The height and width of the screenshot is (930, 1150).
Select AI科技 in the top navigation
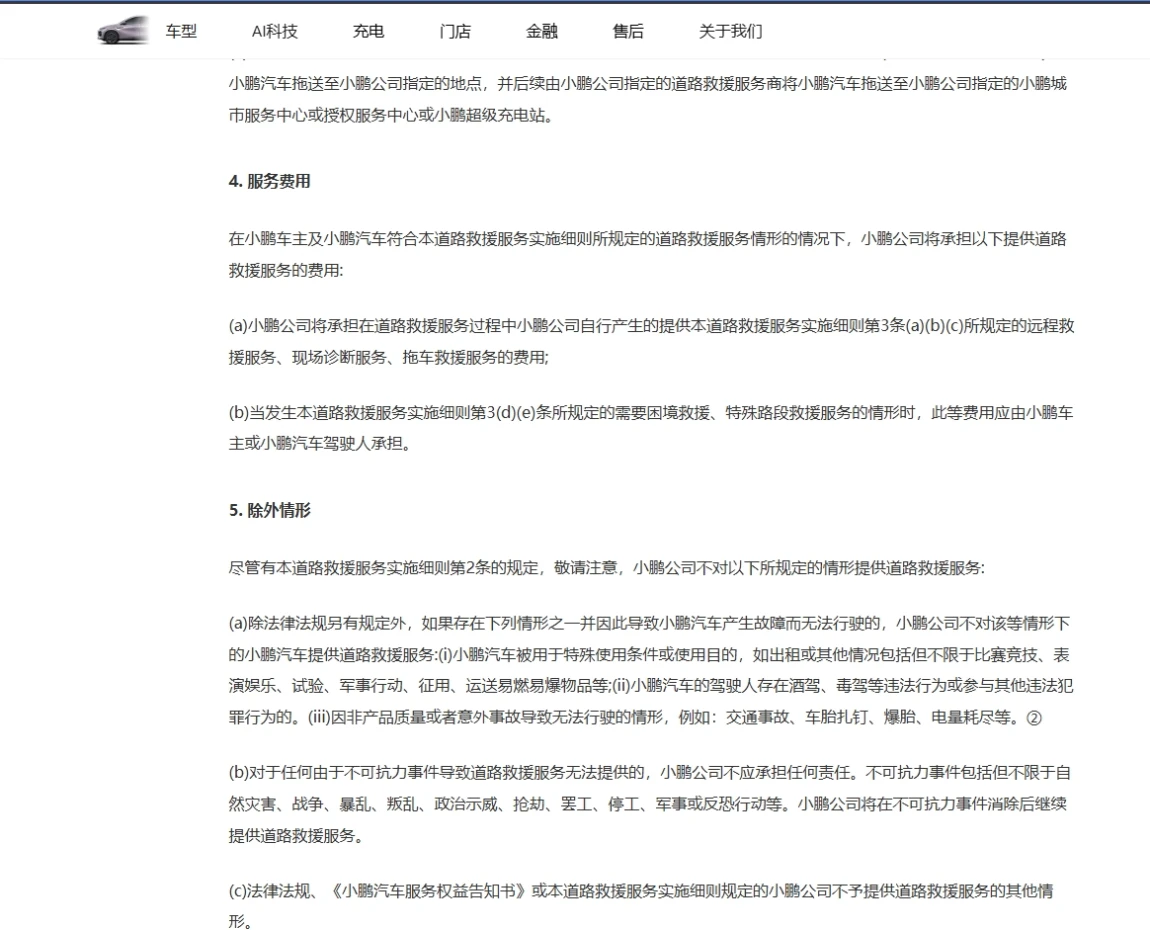click(274, 31)
